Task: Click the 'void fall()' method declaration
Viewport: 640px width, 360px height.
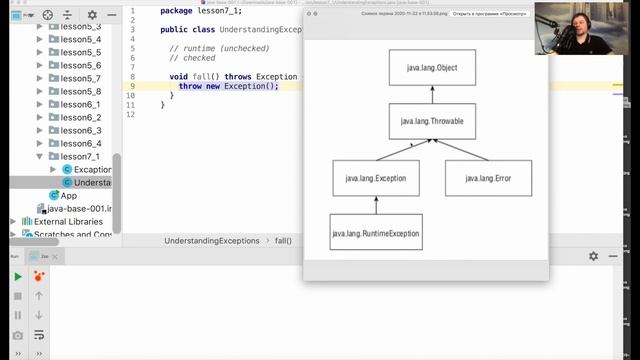Action: pos(195,77)
